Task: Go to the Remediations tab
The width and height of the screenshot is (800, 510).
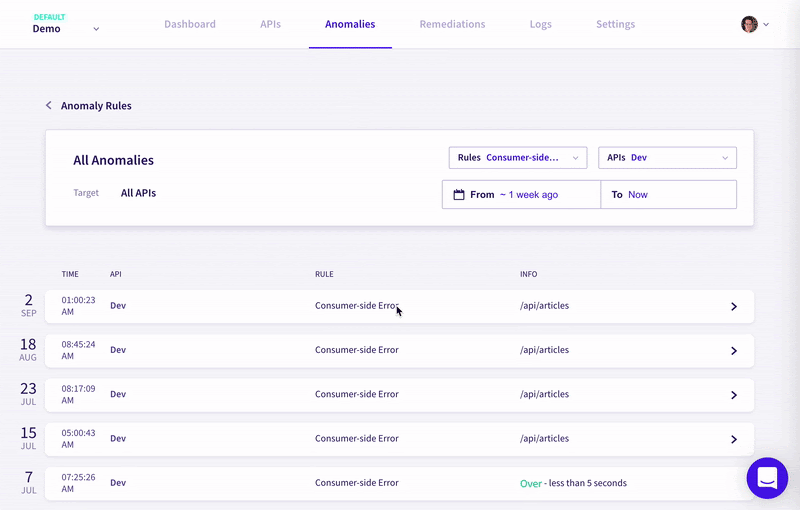Action: 452,24
